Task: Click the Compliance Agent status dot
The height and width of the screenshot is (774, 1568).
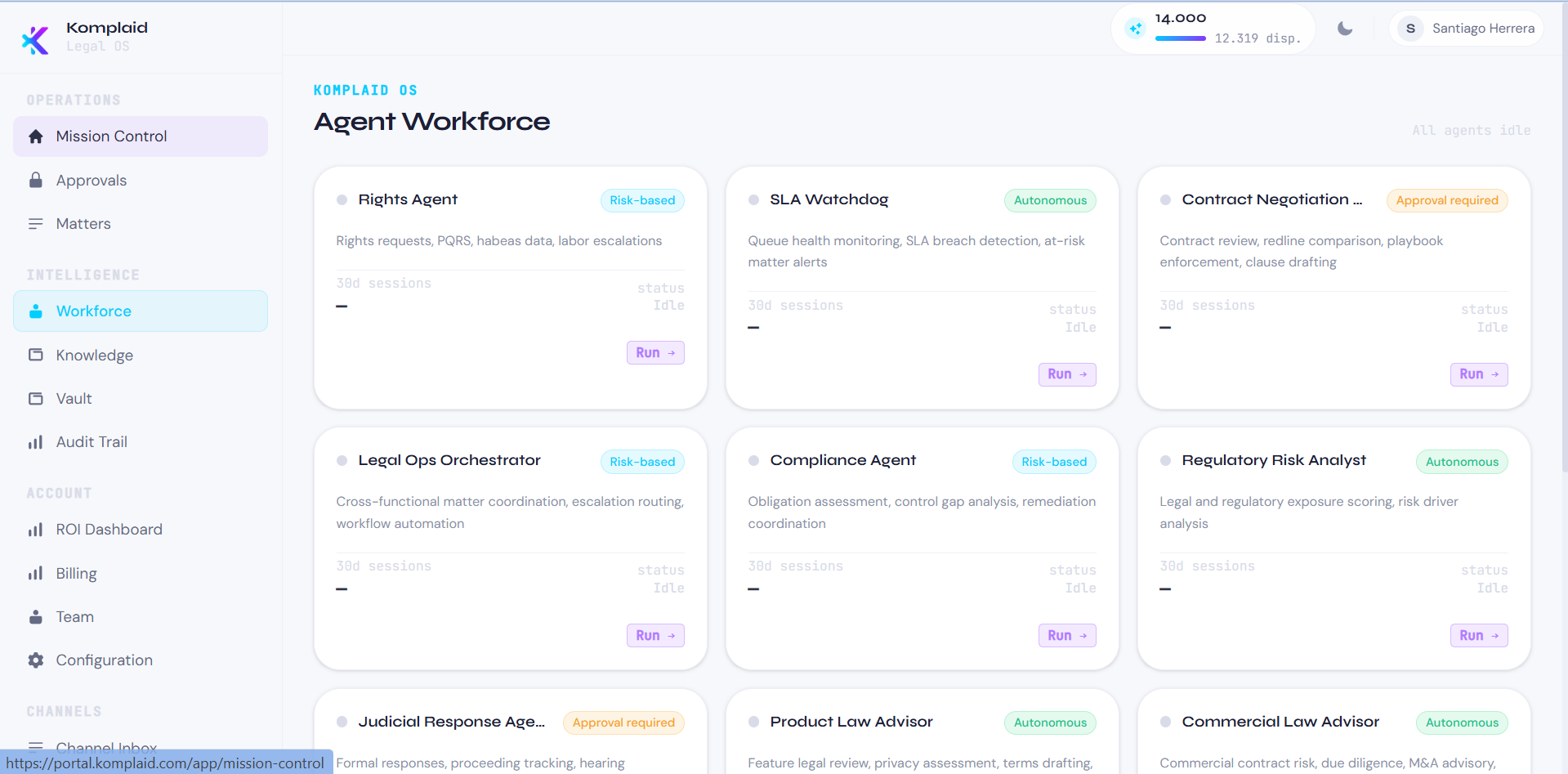Action: [x=753, y=461]
